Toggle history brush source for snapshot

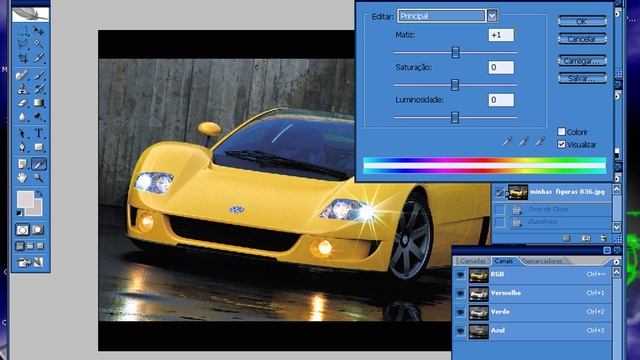click(500, 192)
